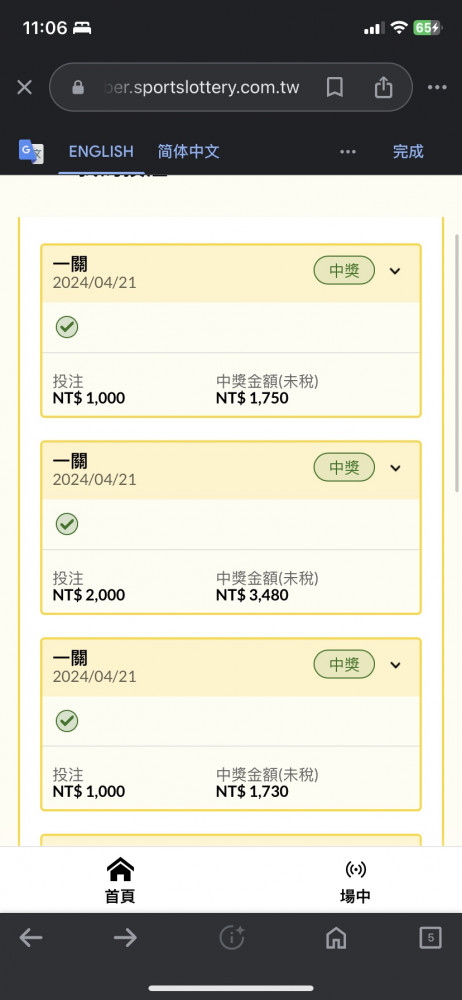The height and width of the screenshot is (1000, 462).
Task: Tap browser home button in bottom bar
Action: point(336,938)
